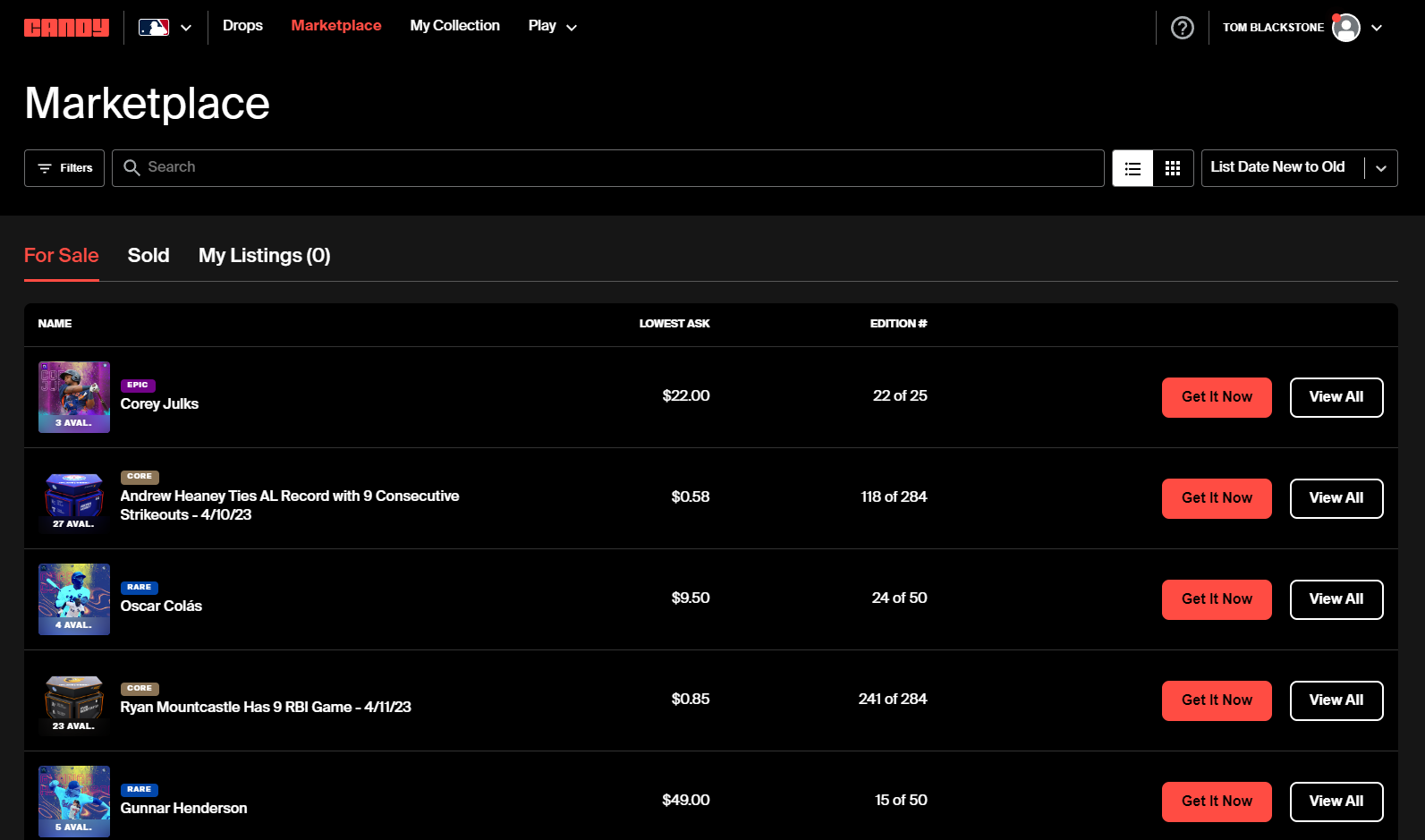1425x840 pixels.
Task: Click View All for Oscar Colás
Action: (1336, 599)
